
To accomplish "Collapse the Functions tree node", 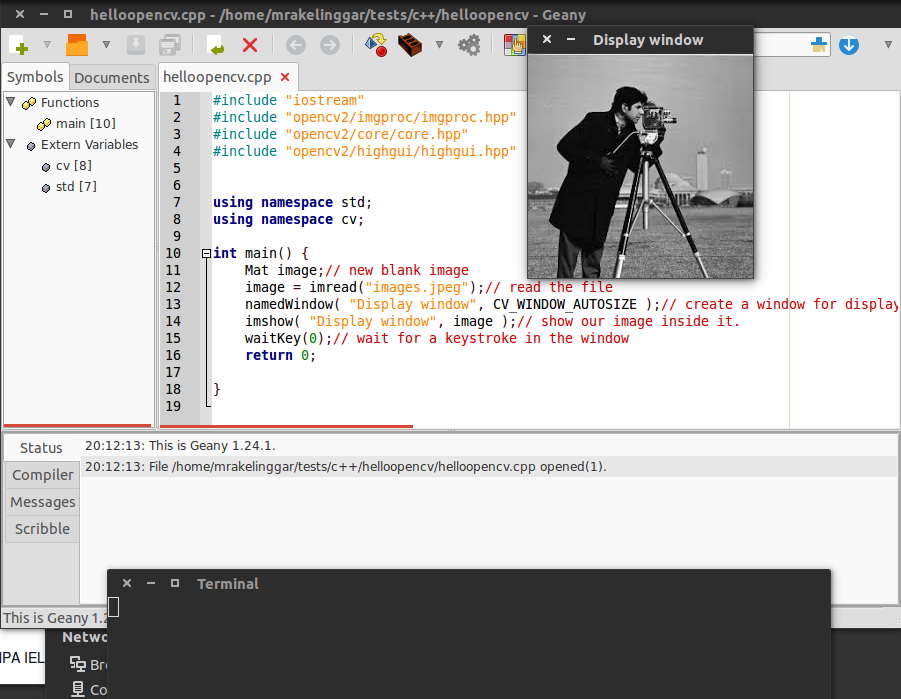I will 11,102.
